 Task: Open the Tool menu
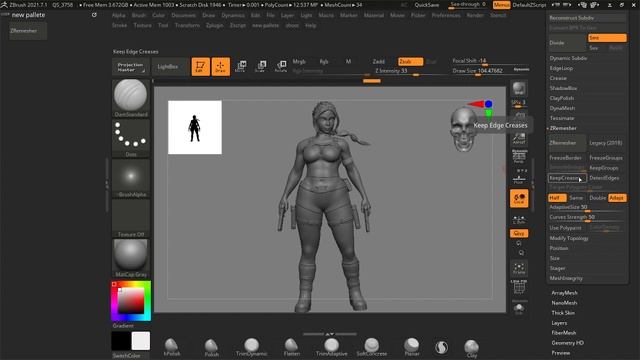click(163, 25)
